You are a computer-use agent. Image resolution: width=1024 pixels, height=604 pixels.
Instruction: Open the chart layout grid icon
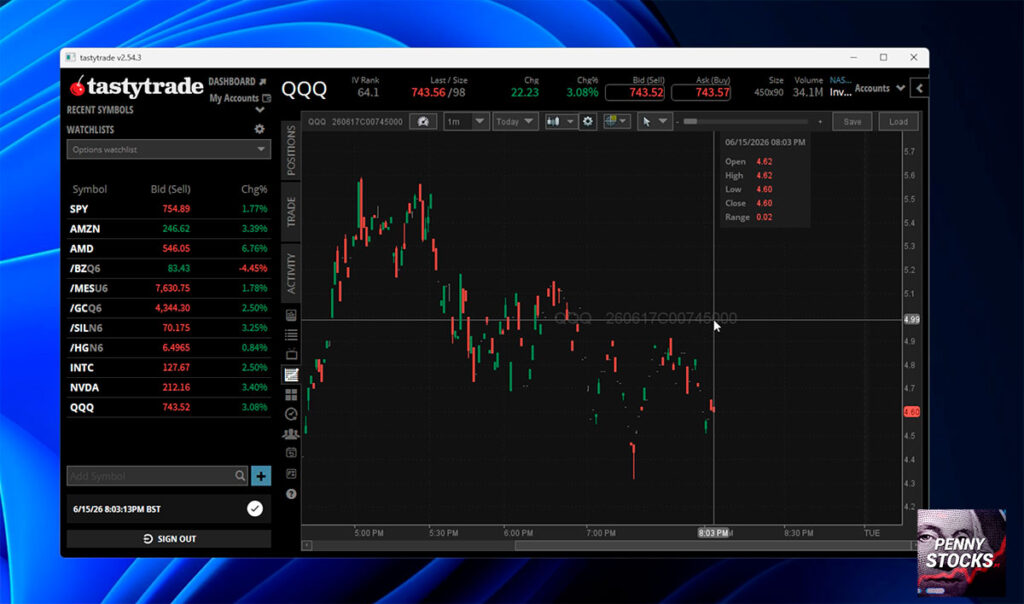(611, 121)
